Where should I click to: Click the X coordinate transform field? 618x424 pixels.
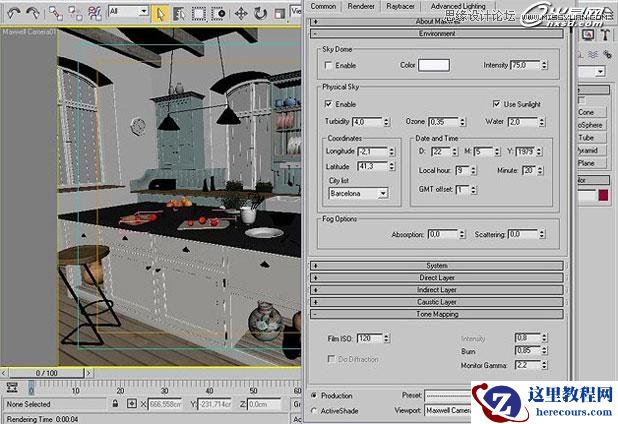164,404
